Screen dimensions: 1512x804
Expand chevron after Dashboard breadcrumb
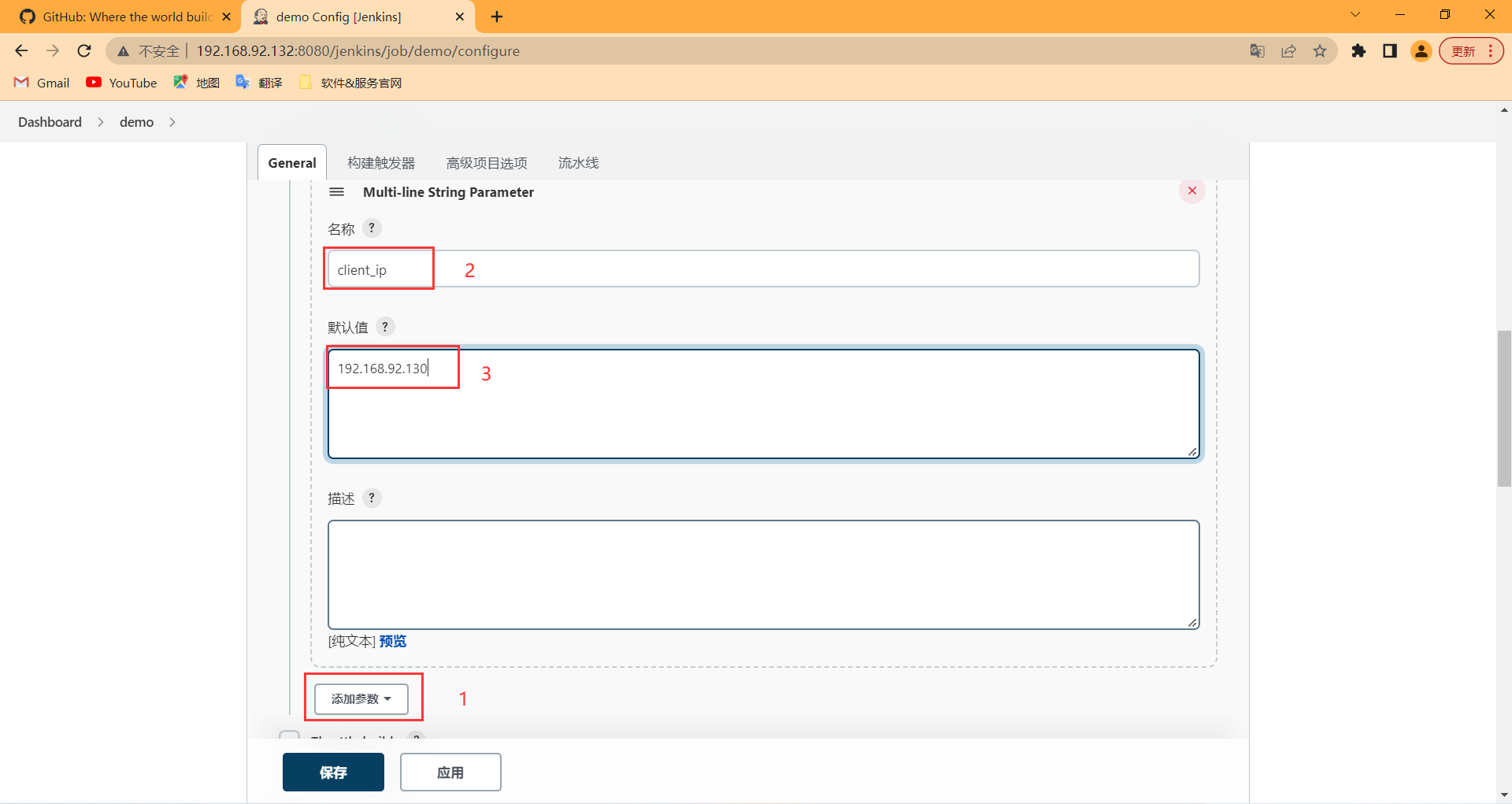pos(101,122)
